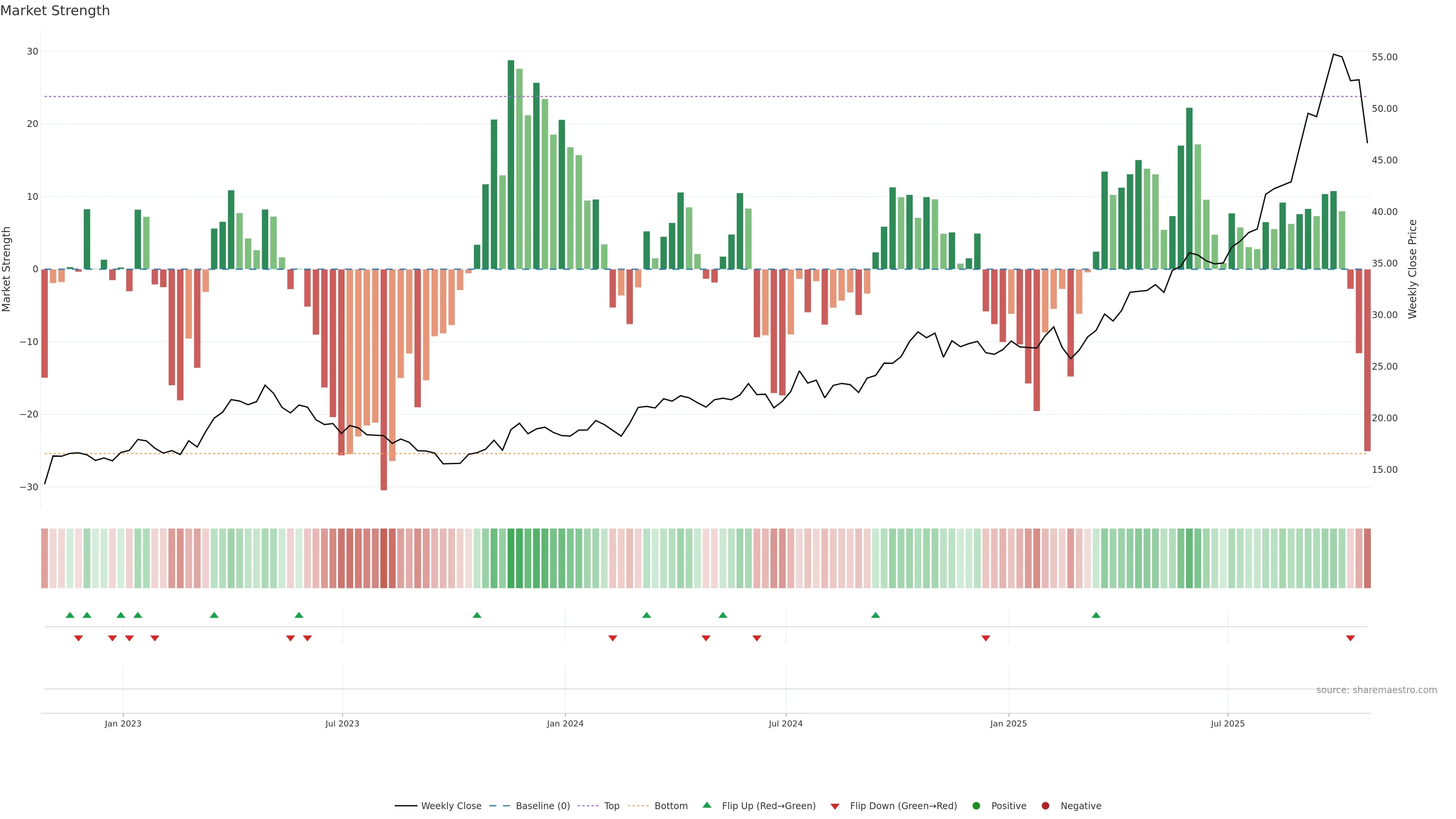
Task: Click the darkest green cell in the heatmap strip
Action: tap(511, 558)
